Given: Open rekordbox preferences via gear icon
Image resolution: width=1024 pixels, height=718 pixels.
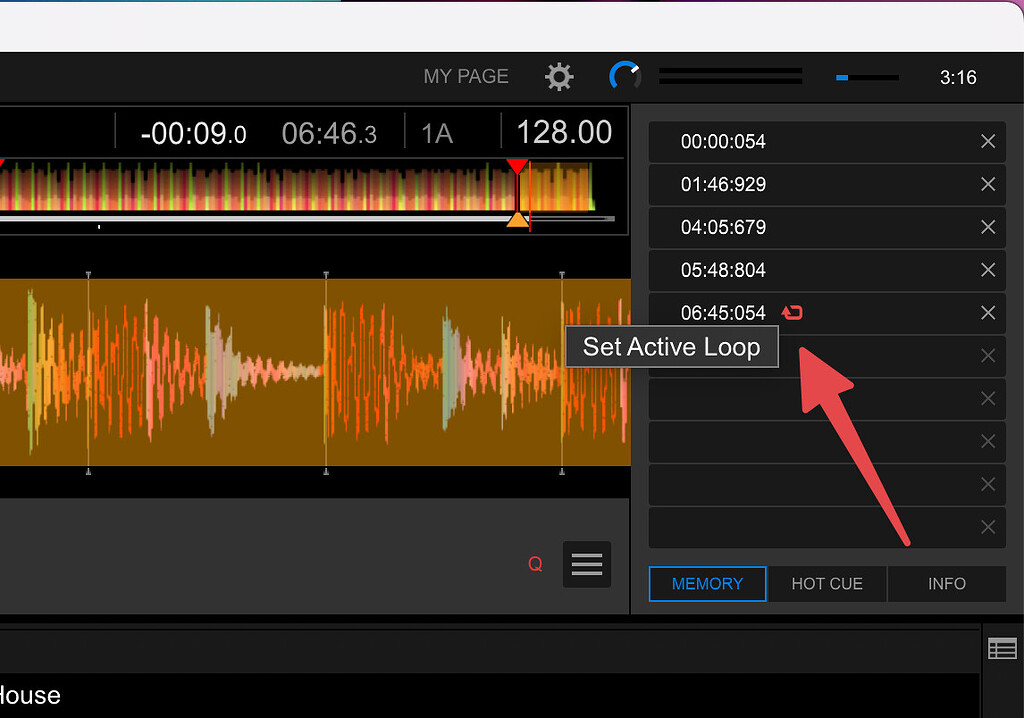Looking at the screenshot, I should point(559,76).
